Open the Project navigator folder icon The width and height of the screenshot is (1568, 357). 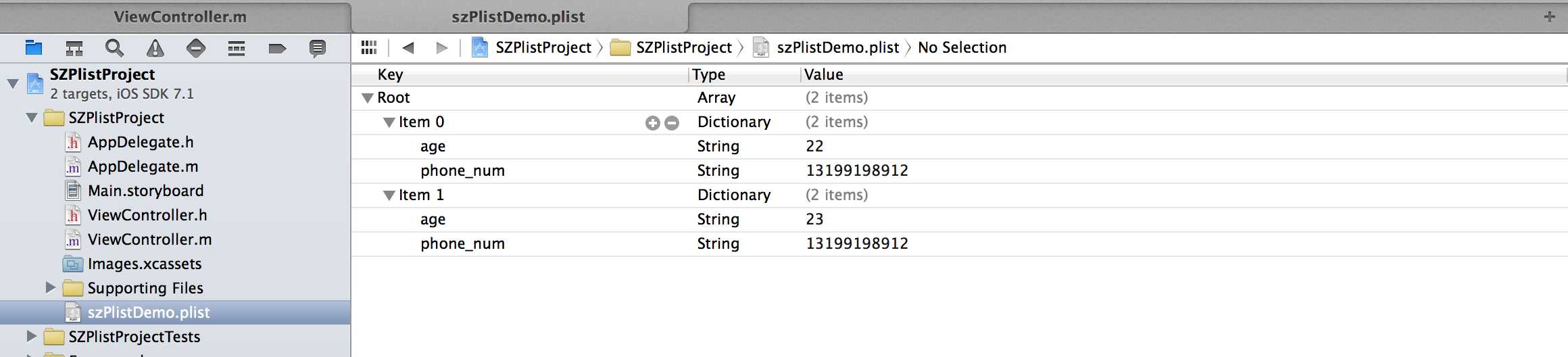(x=34, y=48)
